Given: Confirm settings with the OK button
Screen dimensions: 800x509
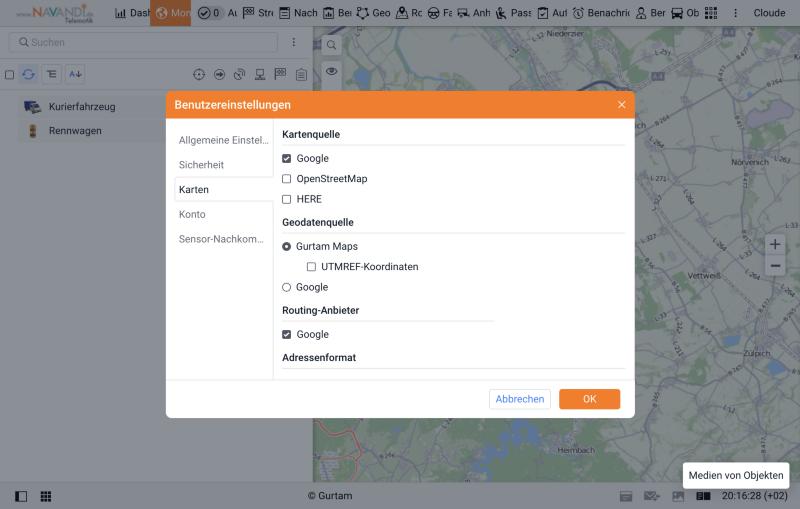Looking at the screenshot, I should (589, 399).
